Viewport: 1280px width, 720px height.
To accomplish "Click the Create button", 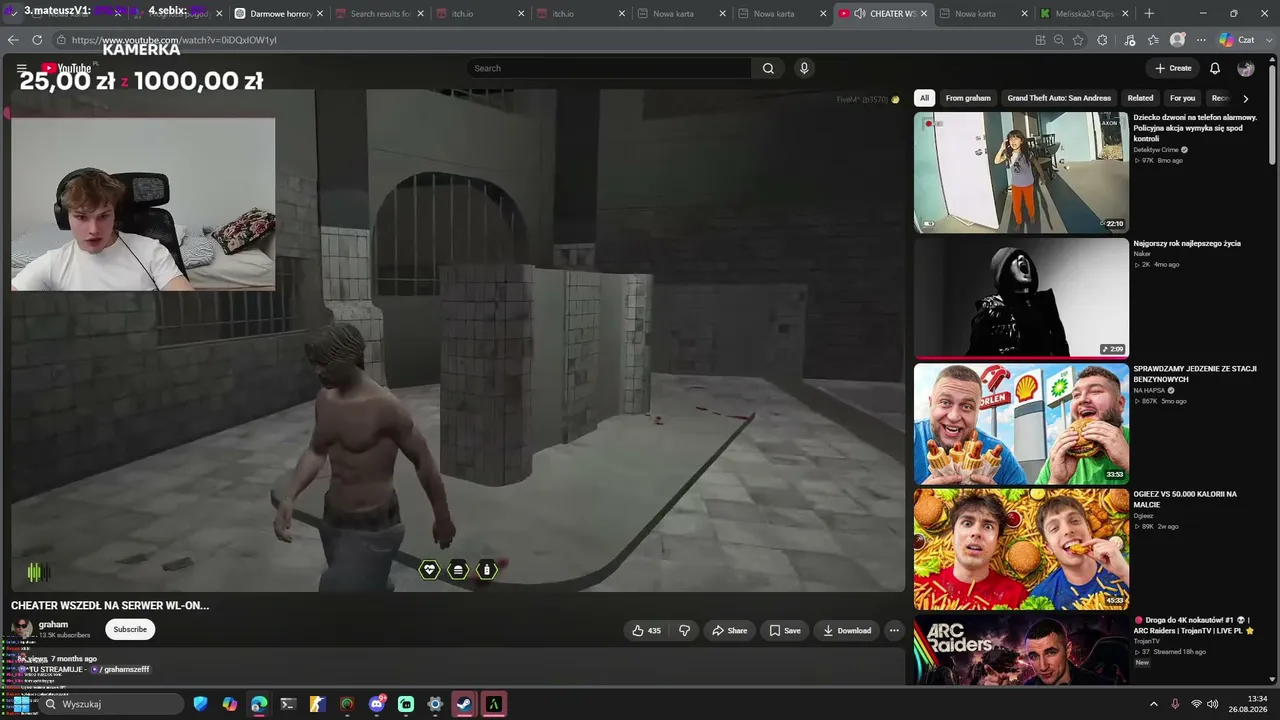I will click(x=1173, y=68).
